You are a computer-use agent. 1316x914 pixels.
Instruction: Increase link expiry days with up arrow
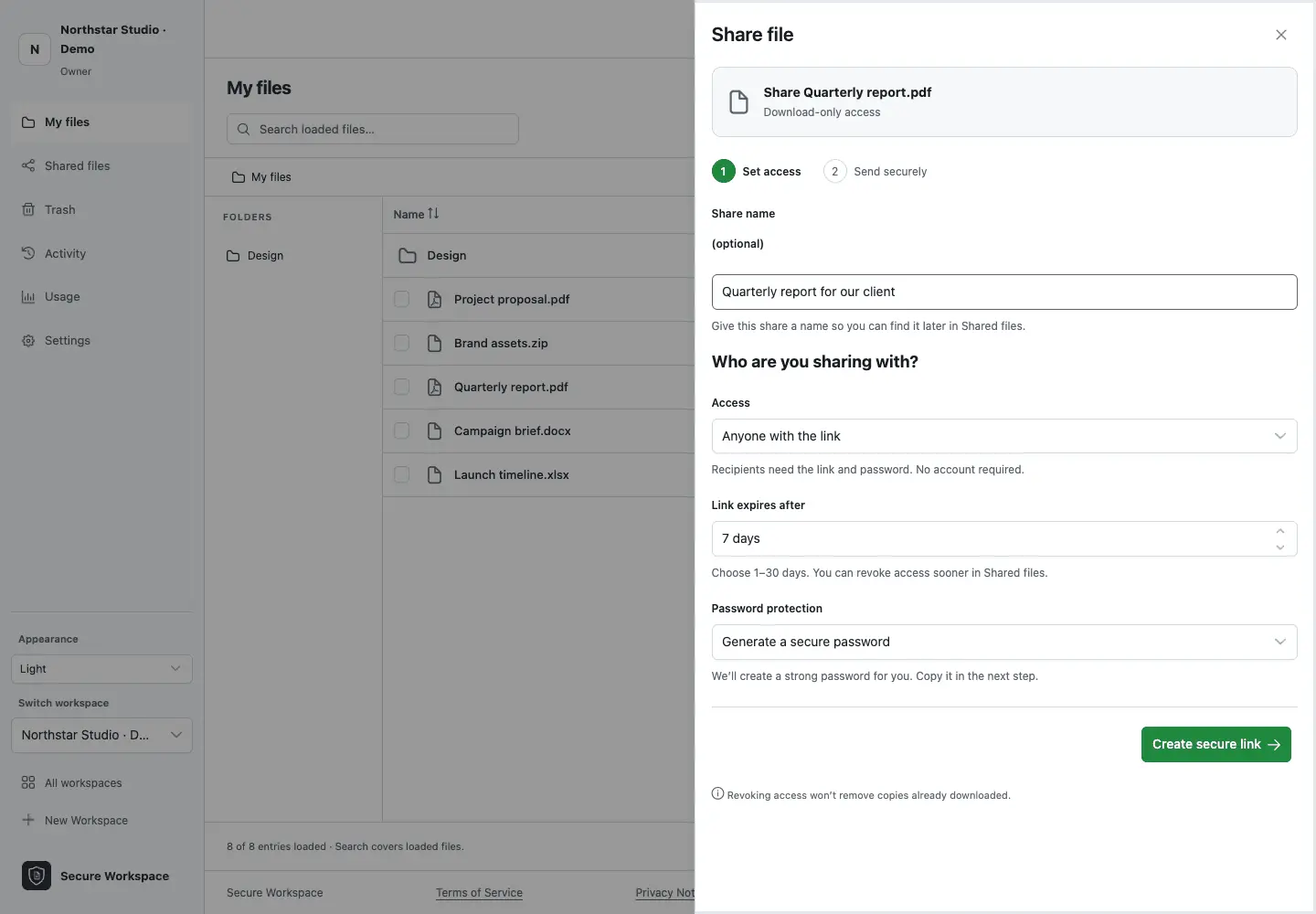point(1280,531)
